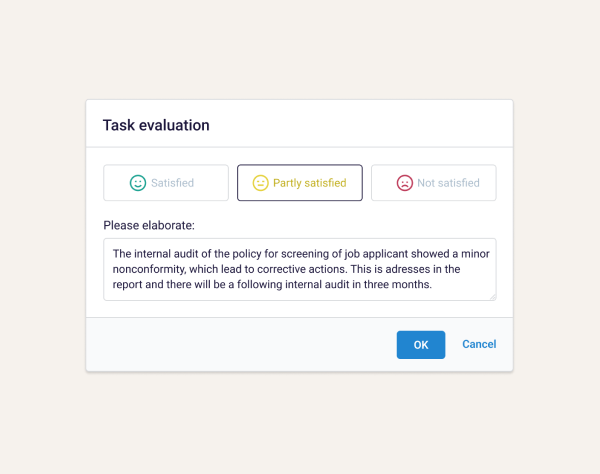The height and width of the screenshot is (474, 600).
Task: Confirm the evaluation with OK
Action: click(421, 345)
